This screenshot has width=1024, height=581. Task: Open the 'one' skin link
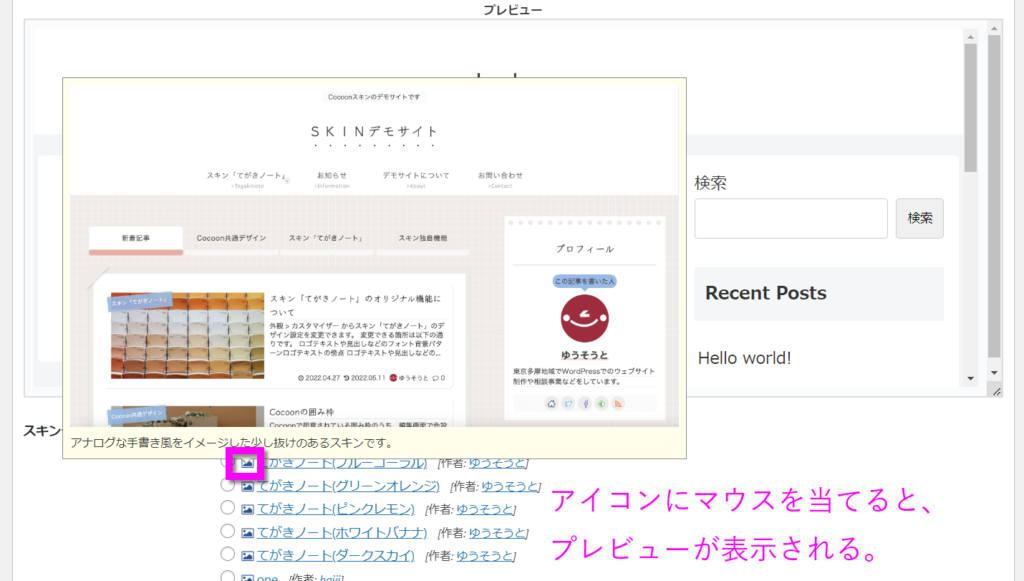tap(267, 577)
